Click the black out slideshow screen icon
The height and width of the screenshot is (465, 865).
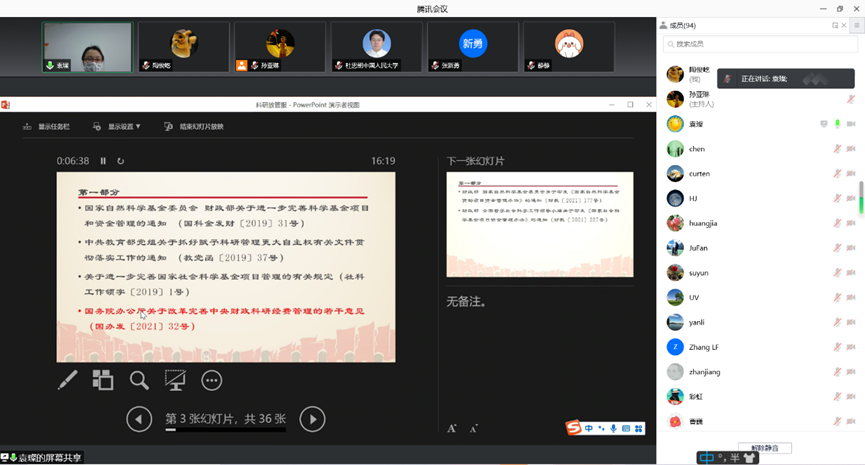coord(175,380)
